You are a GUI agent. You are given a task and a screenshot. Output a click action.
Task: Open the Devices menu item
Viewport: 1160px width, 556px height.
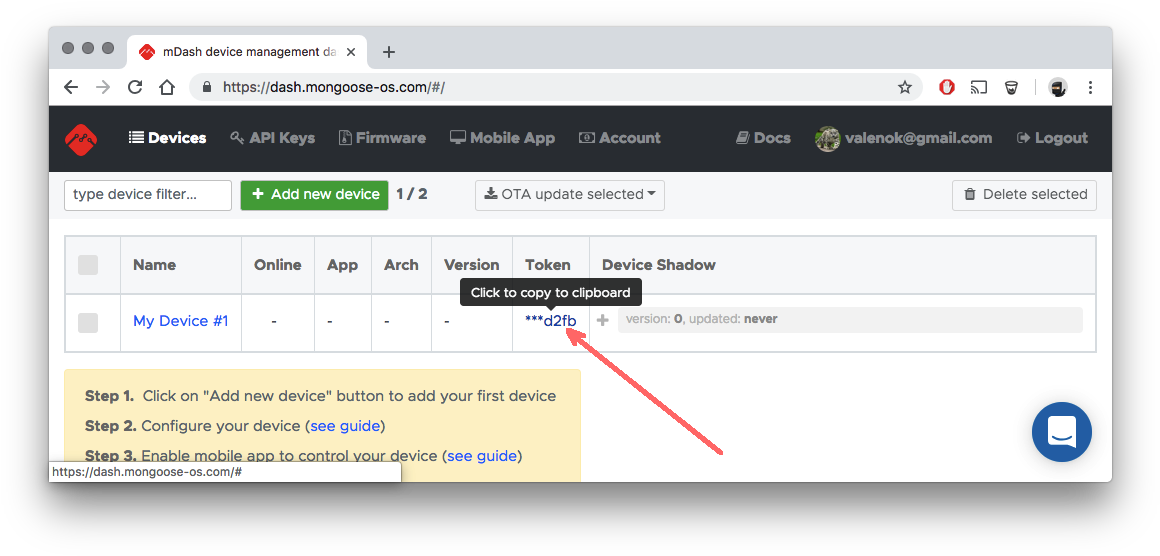(168, 138)
